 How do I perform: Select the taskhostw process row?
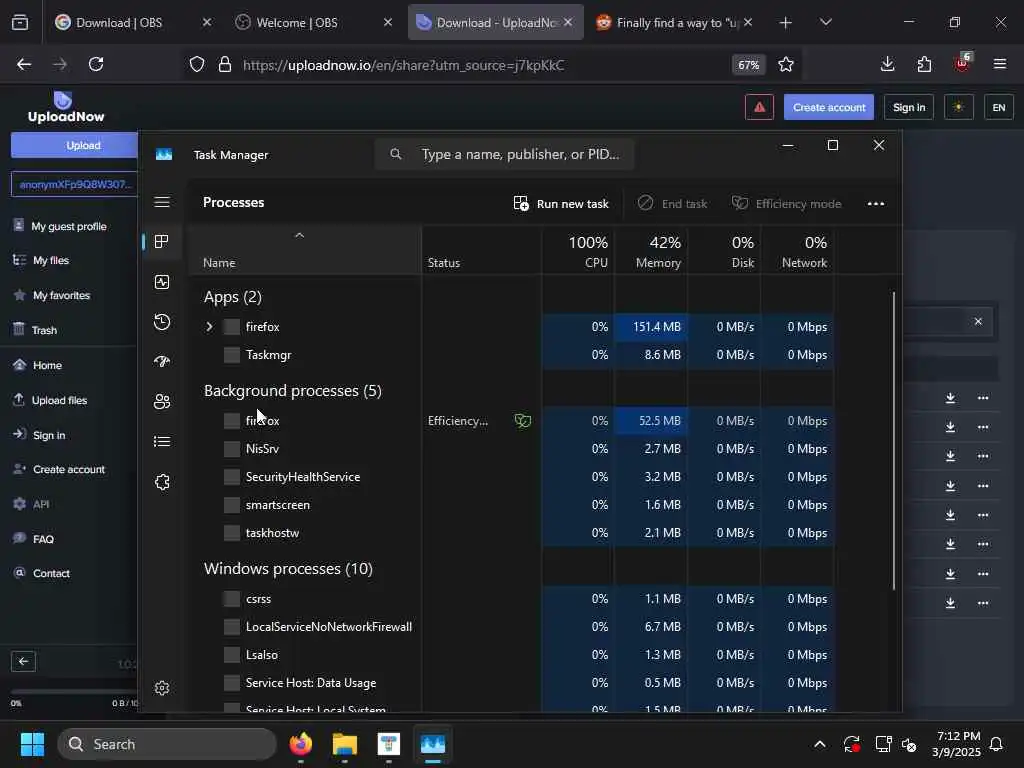511,533
